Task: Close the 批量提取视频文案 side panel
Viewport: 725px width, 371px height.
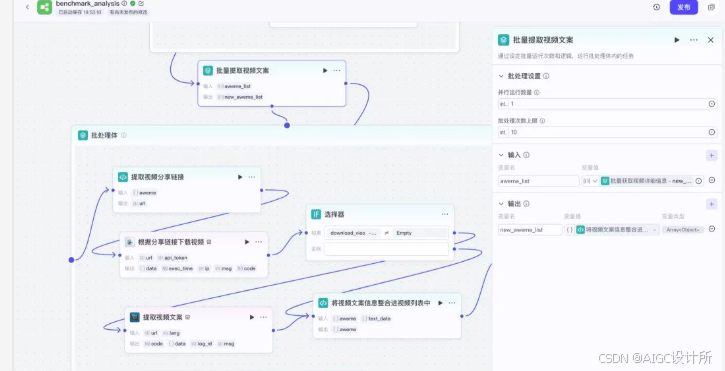Action: [x=711, y=40]
